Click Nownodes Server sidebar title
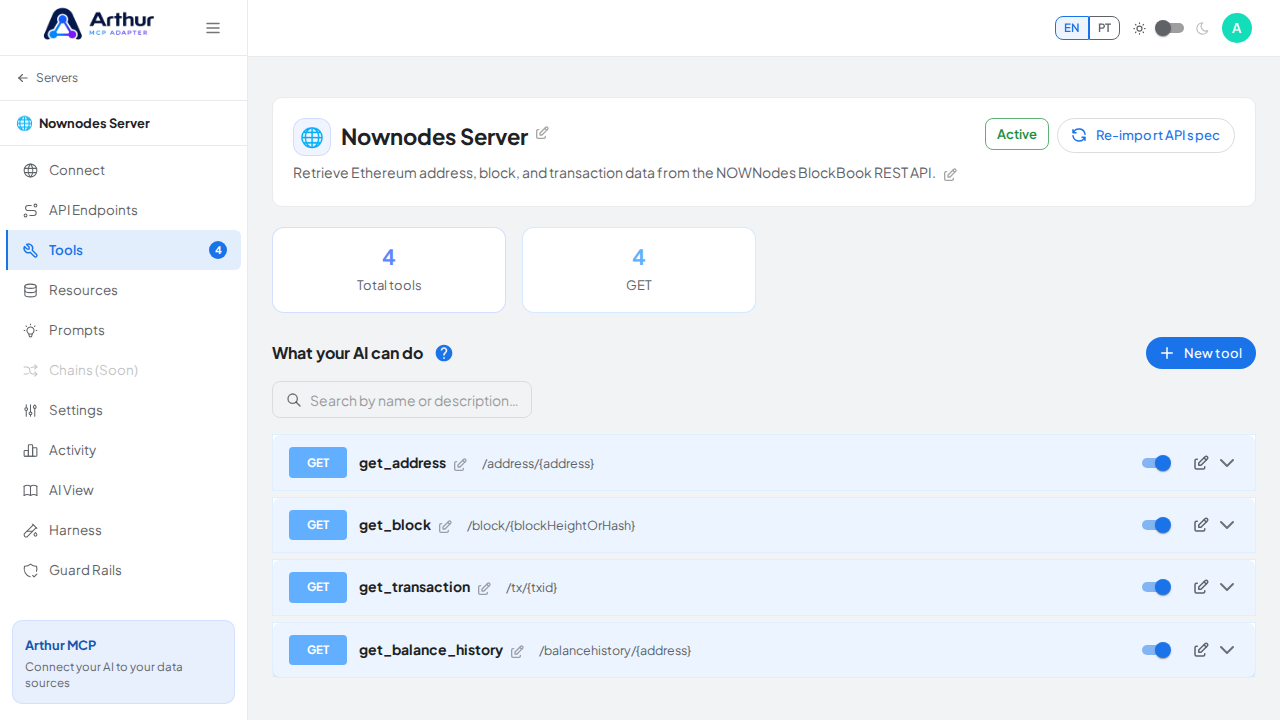The width and height of the screenshot is (1280, 720). click(94, 123)
